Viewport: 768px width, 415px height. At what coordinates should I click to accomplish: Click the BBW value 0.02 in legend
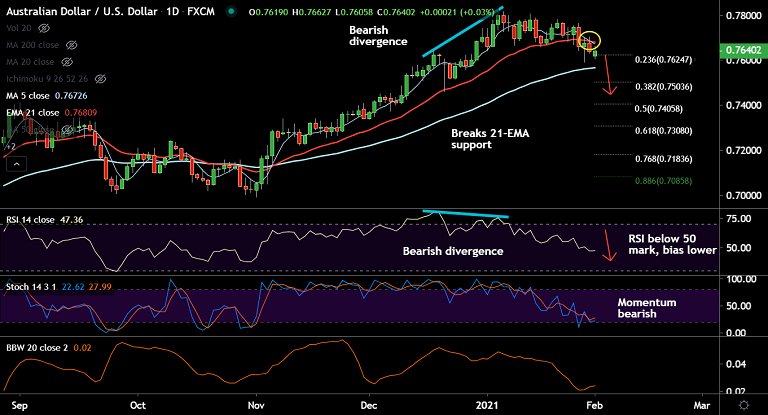pos(82,348)
